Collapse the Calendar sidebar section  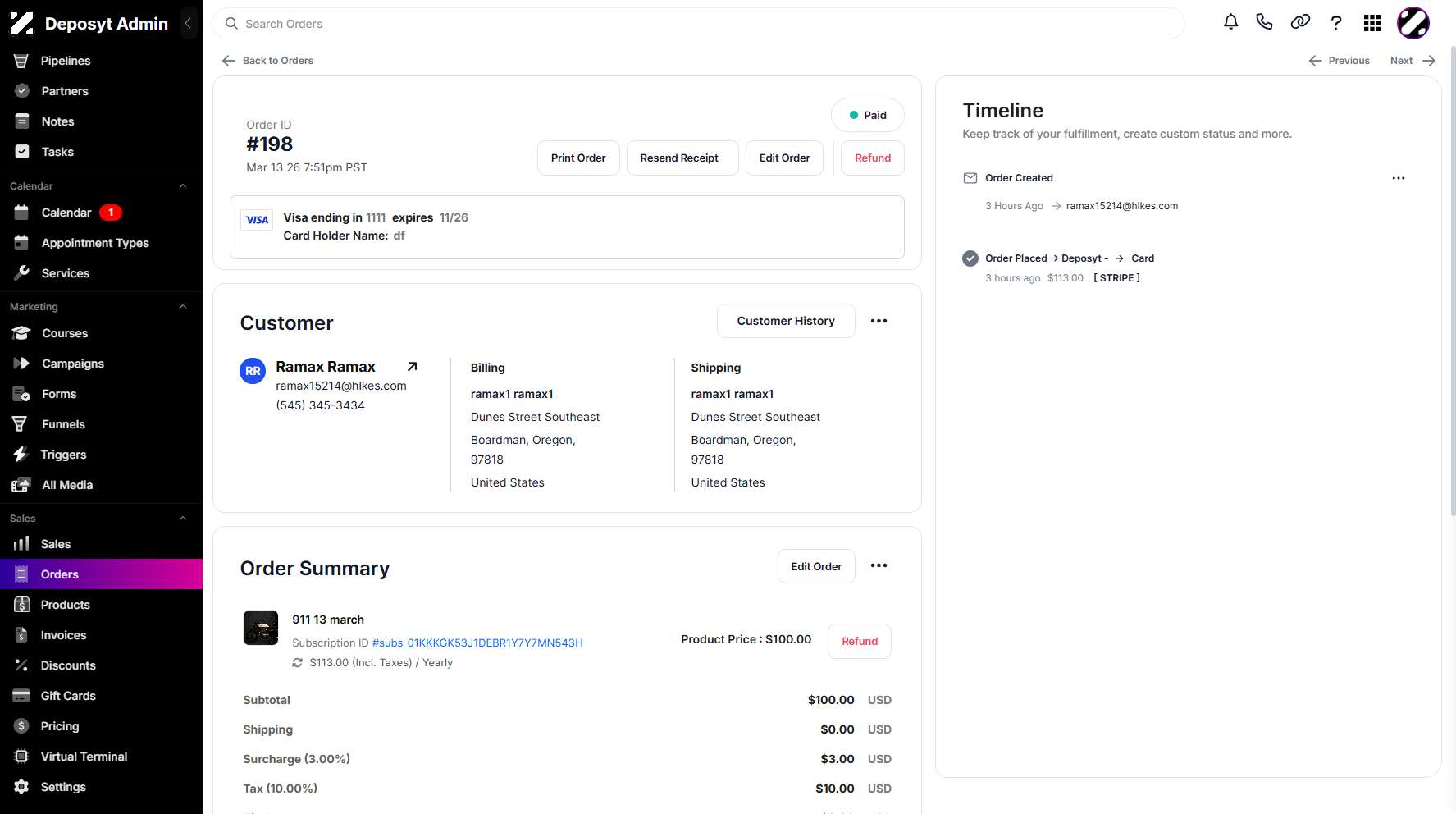tap(183, 186)
